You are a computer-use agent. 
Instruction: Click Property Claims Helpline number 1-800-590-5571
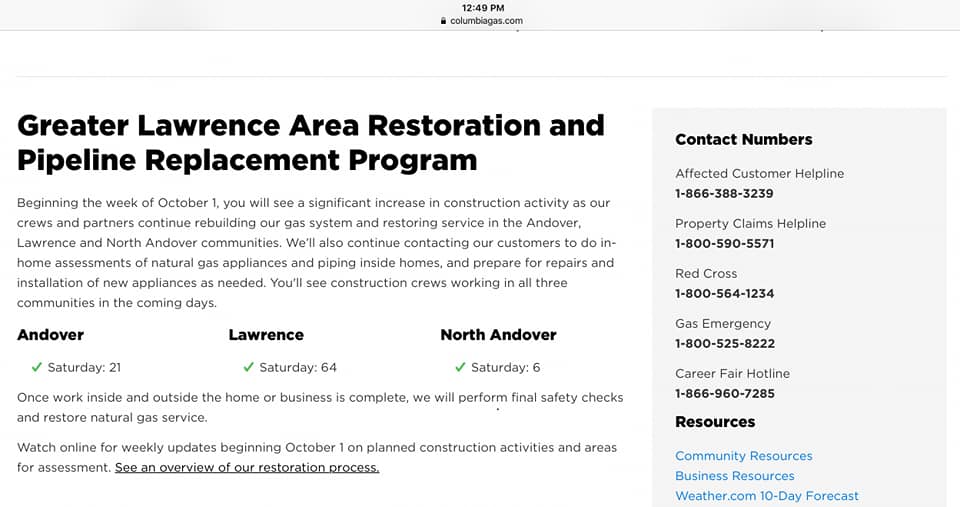coord(724,244)
